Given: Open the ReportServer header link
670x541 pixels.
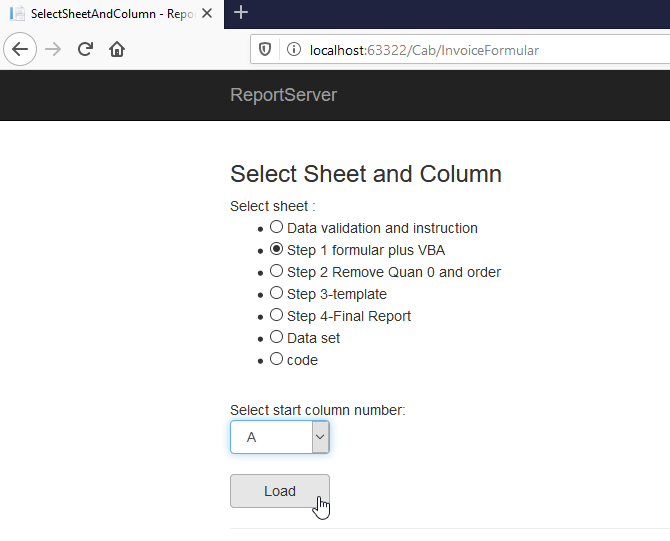Looking at the screenshot, I should pyautogui.click(x=283, y=95).
